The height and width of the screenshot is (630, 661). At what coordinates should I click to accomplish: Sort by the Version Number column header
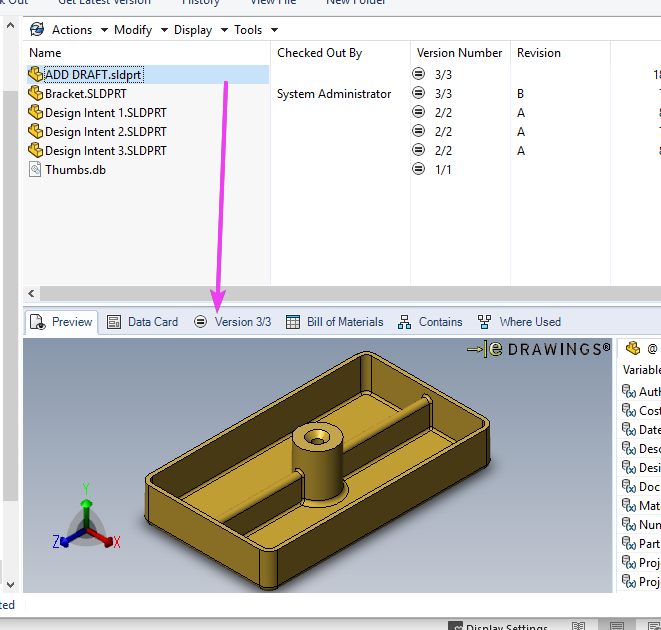click(x=459, y=53)
